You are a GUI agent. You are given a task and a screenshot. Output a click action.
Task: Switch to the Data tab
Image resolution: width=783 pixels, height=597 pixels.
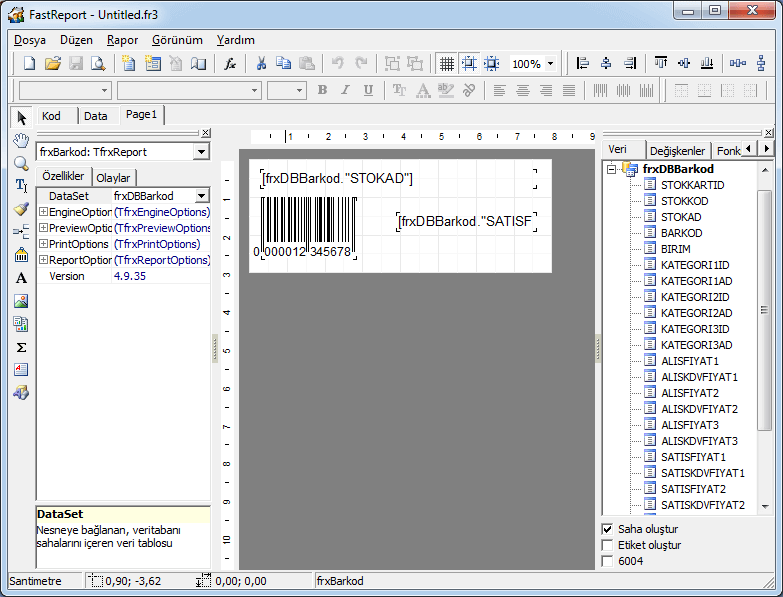click(95, 116)
